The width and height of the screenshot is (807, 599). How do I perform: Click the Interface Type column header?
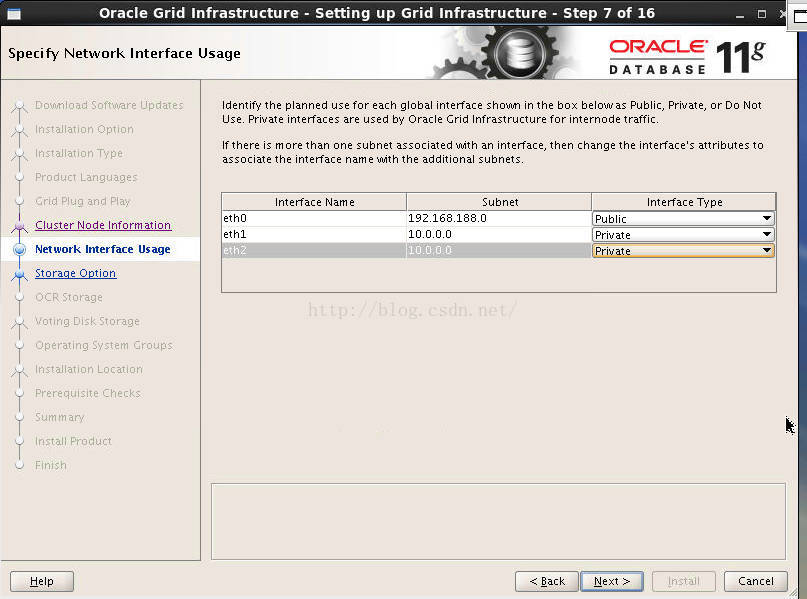[684, 202]
